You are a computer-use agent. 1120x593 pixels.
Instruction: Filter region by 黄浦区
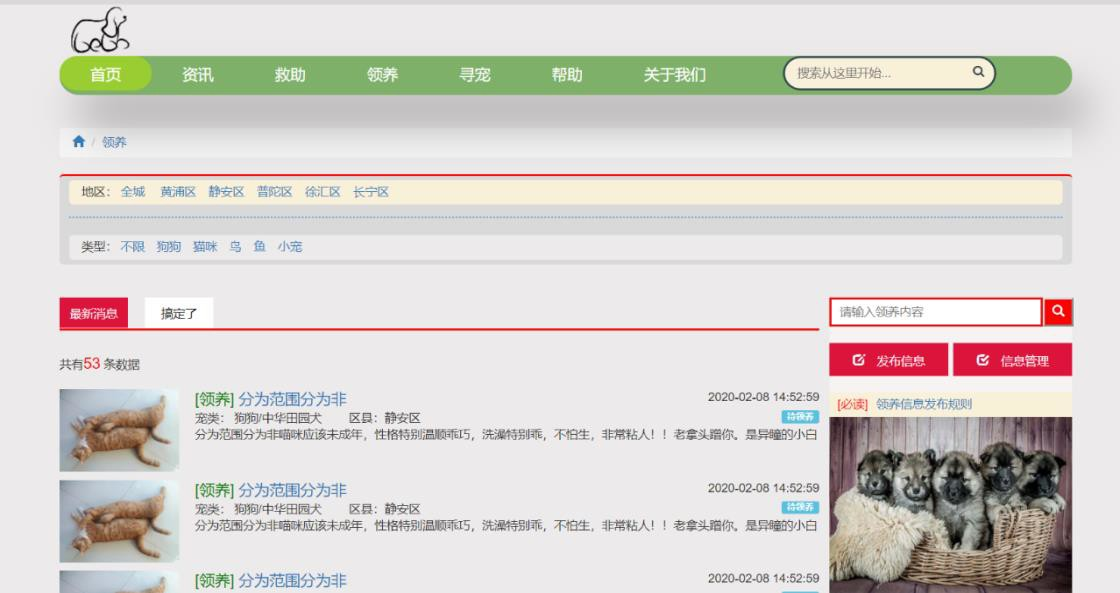[178, 191]
